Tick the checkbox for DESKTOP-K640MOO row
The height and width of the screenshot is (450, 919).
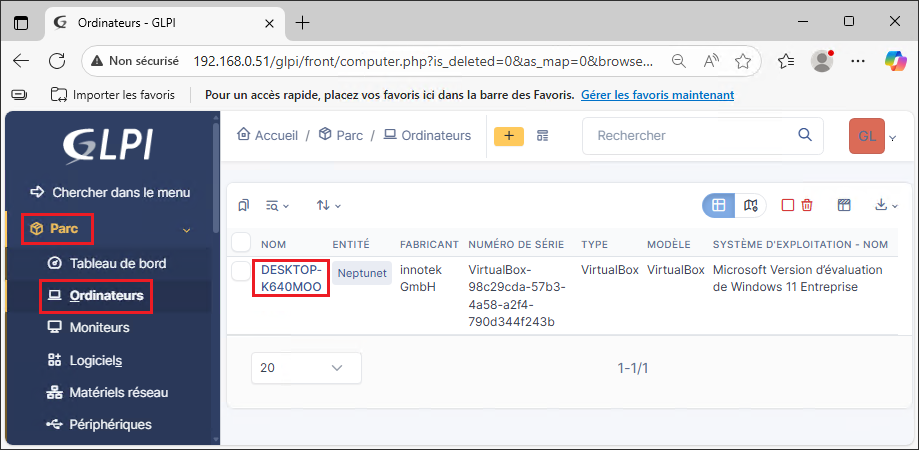[241, 271]
